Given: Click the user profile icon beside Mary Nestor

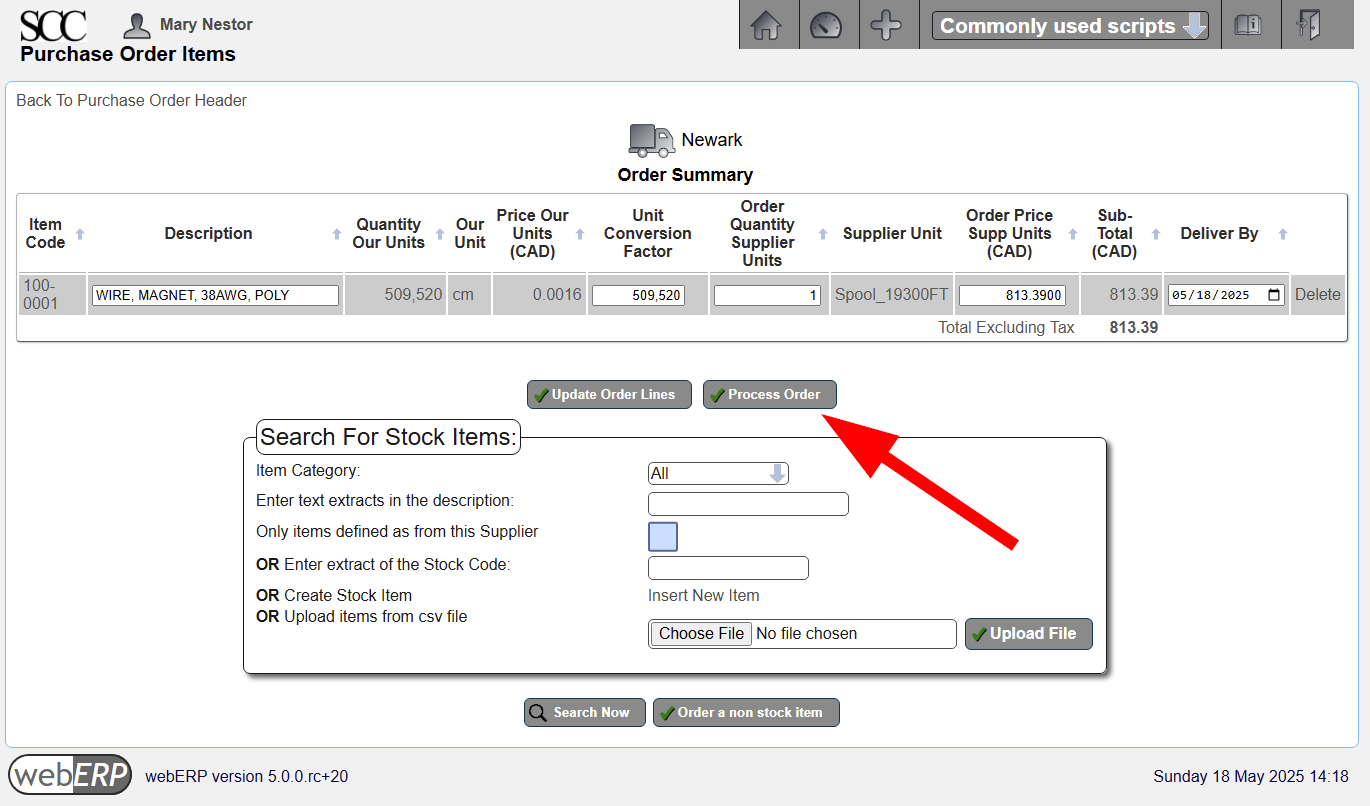Looking at the screenshot, I should [137, 25].
